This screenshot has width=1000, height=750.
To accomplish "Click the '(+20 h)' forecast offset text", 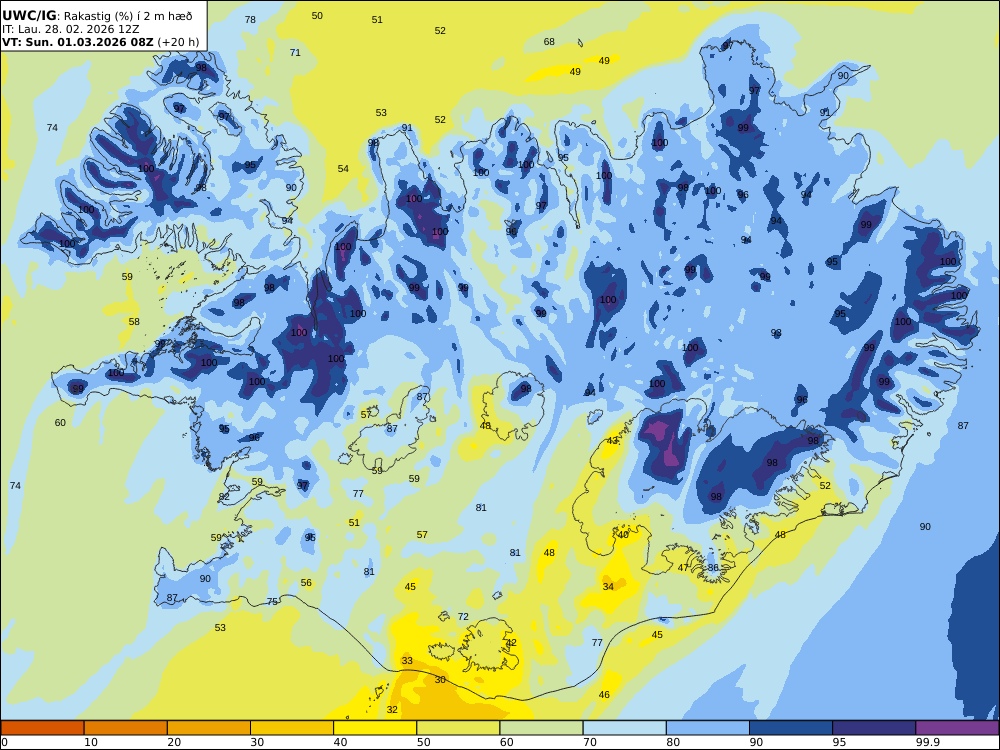I will click(178, 43).
